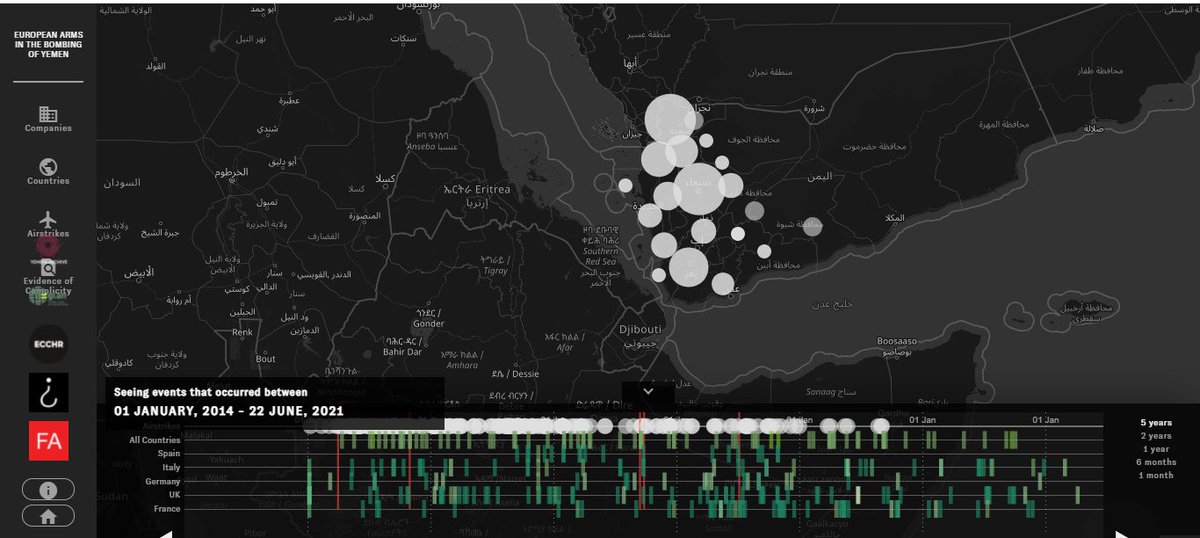Viewport: 1200px width, 538px height.
Task: Click the first red marker line on timeline
Action: tap(338, 470)
